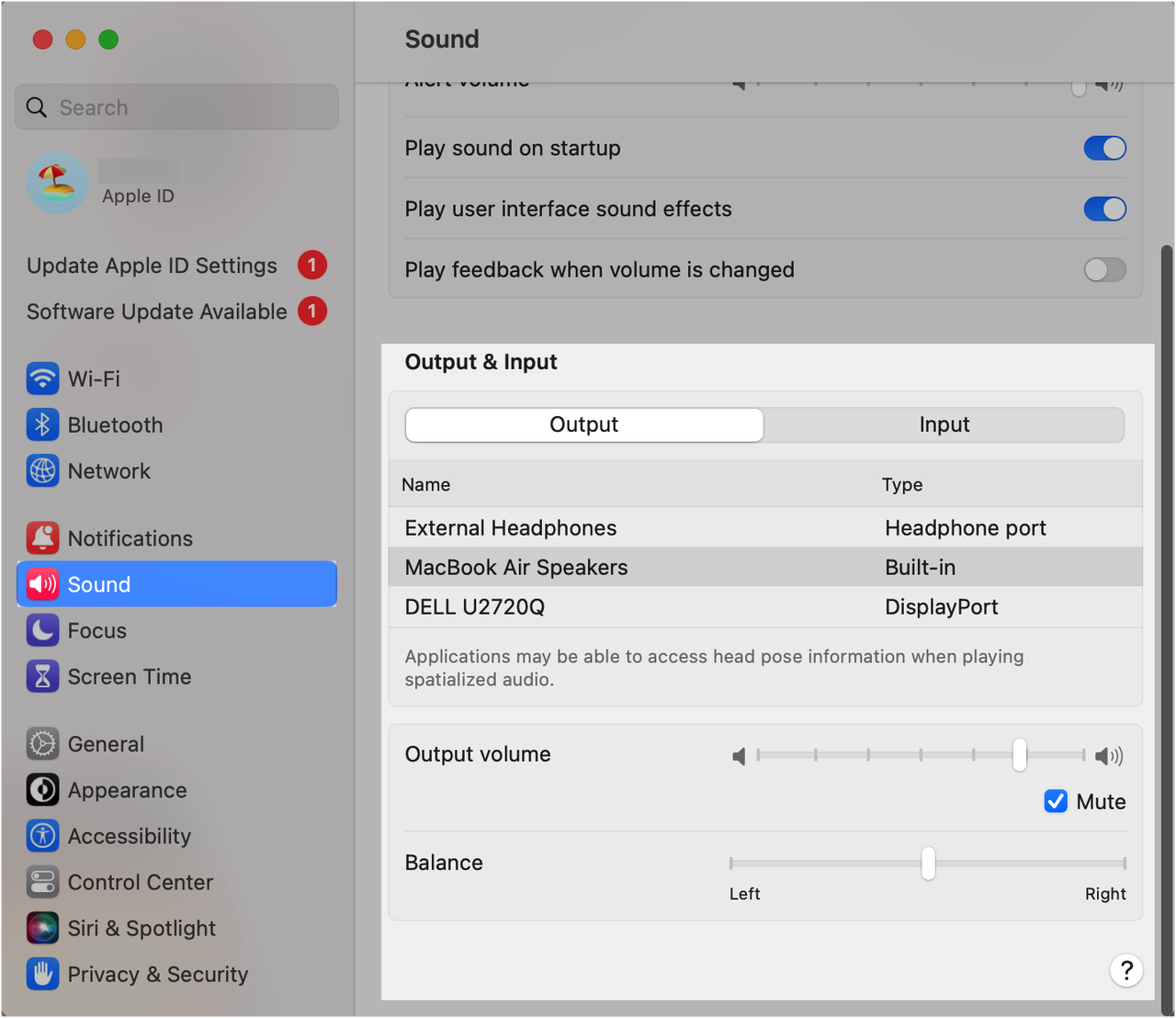This screenshot has height=1018, width=1176.
Task: Open Siri & Spotlight icon
Action: (42, 928)
